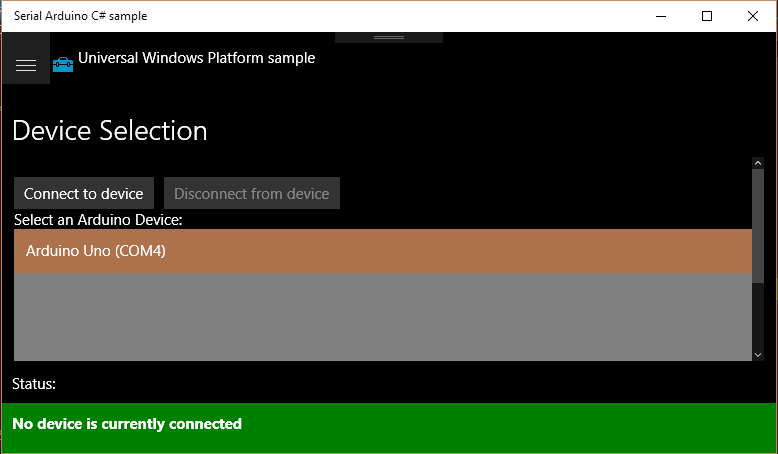This screenshot has width=778, height=454.
Task: Minimize the Serial Arduino C# sample window
Action: (x=661, y=16)
